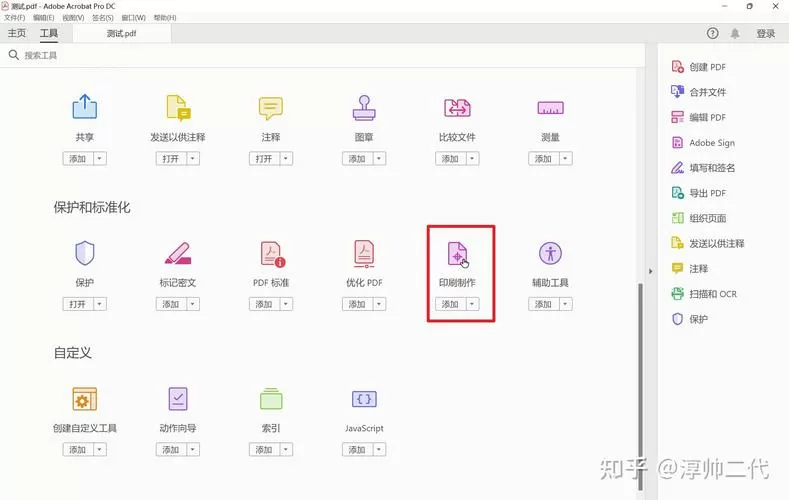The image size is (789, 500).
Task: Select the 辅助工具 accessibility icon
Action: point(550,253)
